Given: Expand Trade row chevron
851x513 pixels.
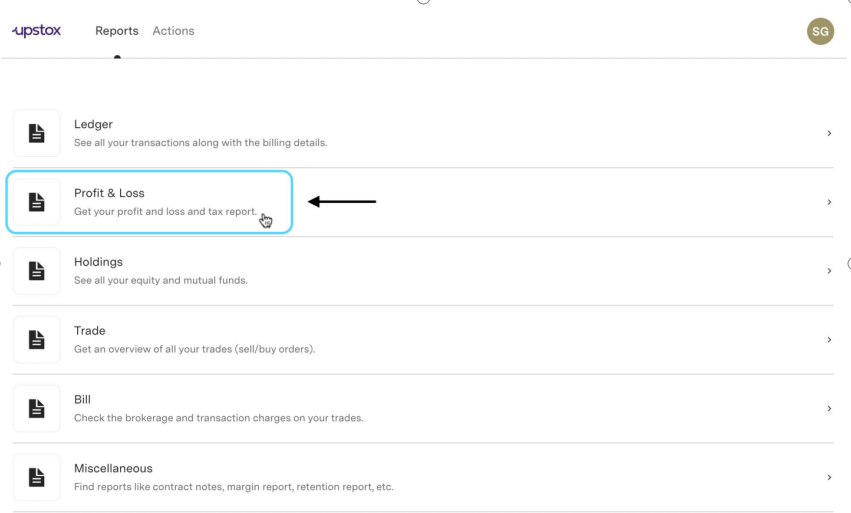Looking at the screenshot, I should (x=829, y=339).
